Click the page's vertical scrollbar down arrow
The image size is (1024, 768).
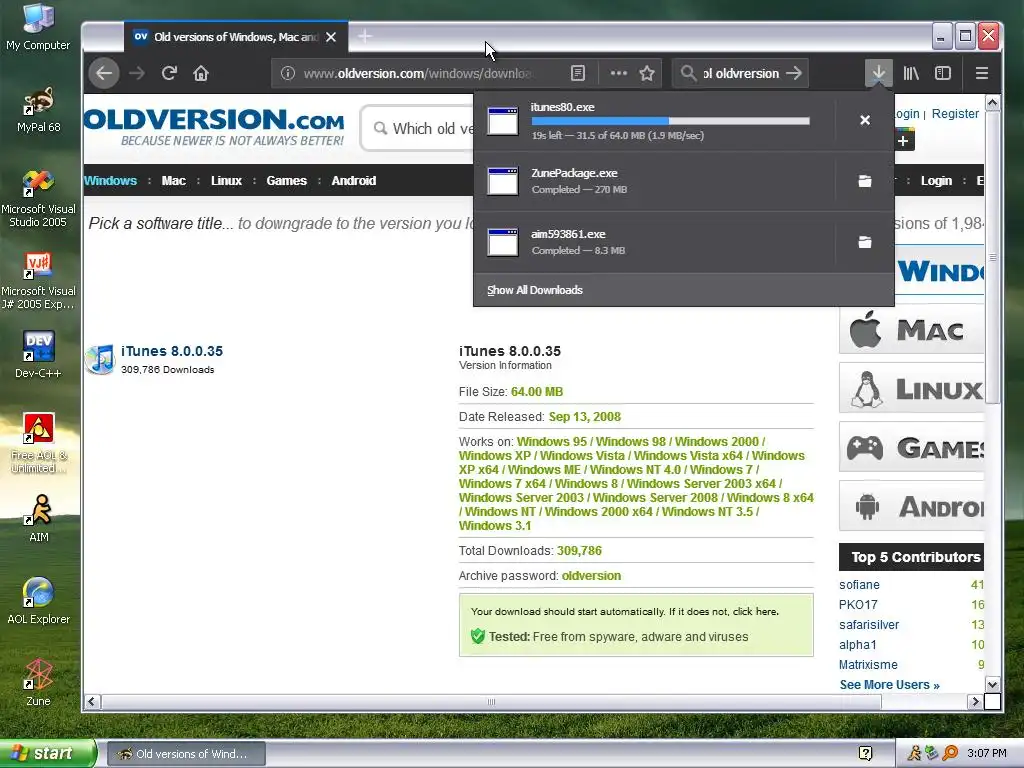point(992,684)
